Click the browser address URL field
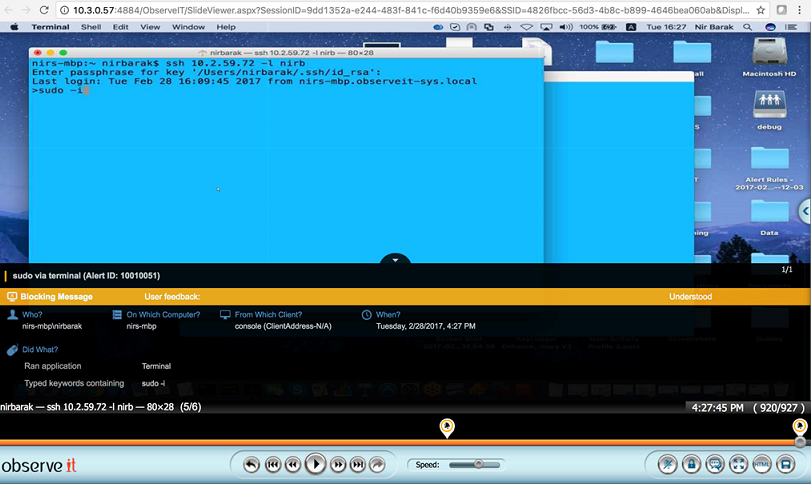 coord(400,8)
